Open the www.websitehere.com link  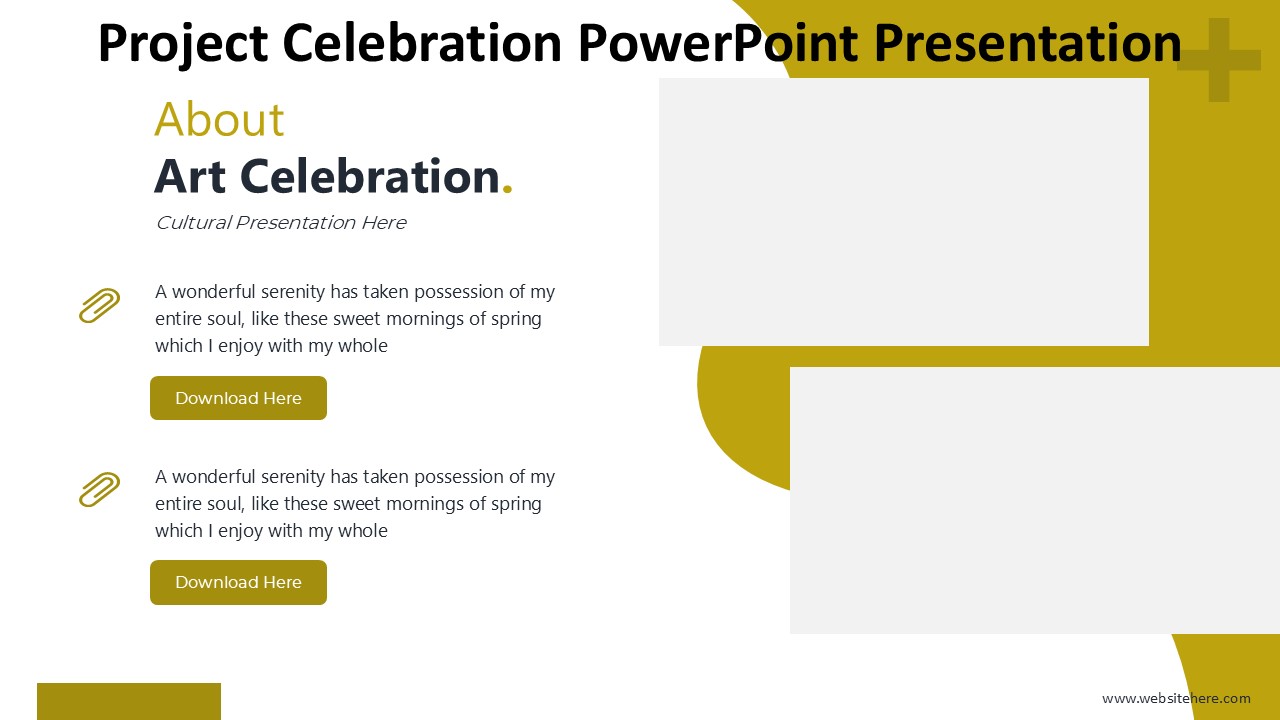(1176, 698)
